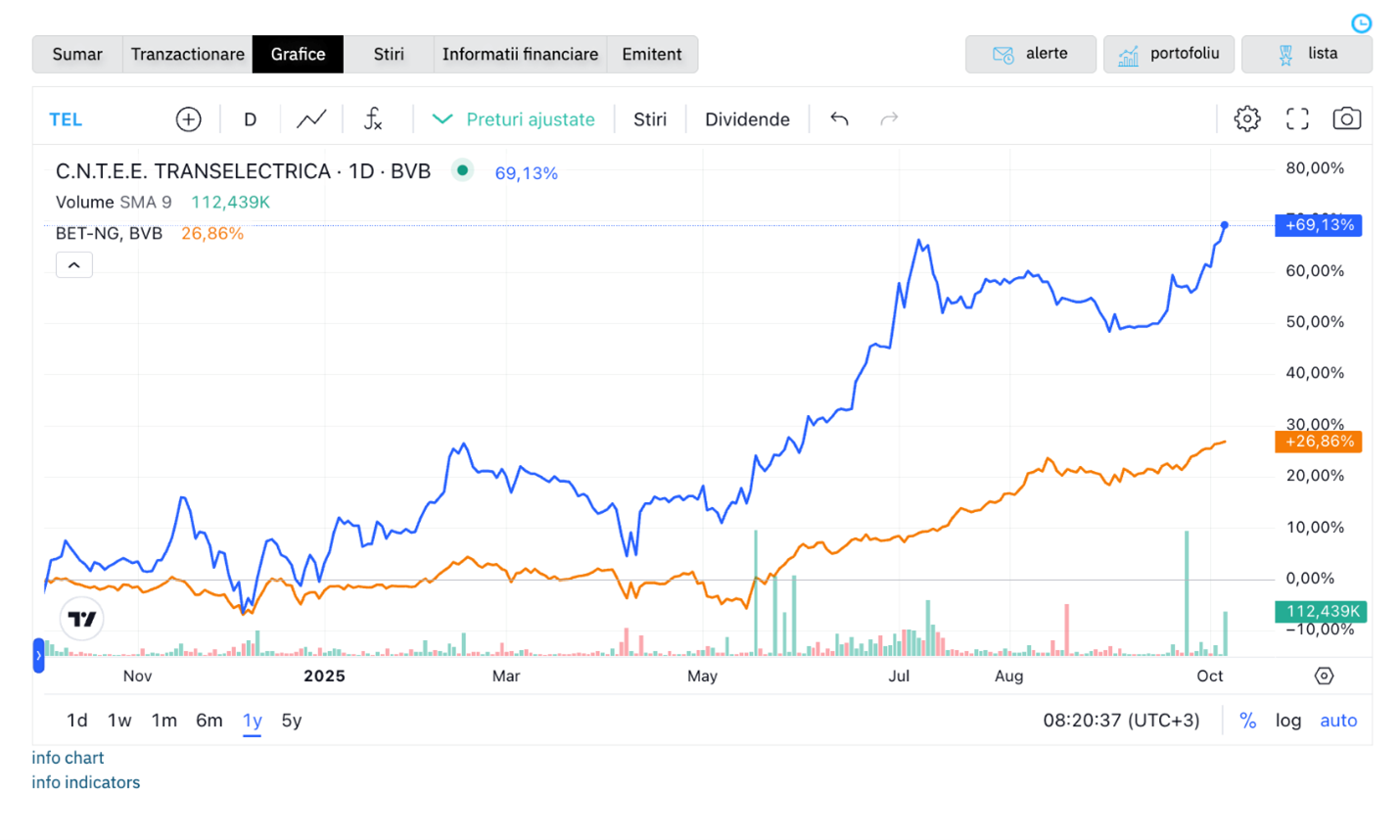Open the chart style line icon
This screenshot has height=840, width=1400.
click(311, 119)
